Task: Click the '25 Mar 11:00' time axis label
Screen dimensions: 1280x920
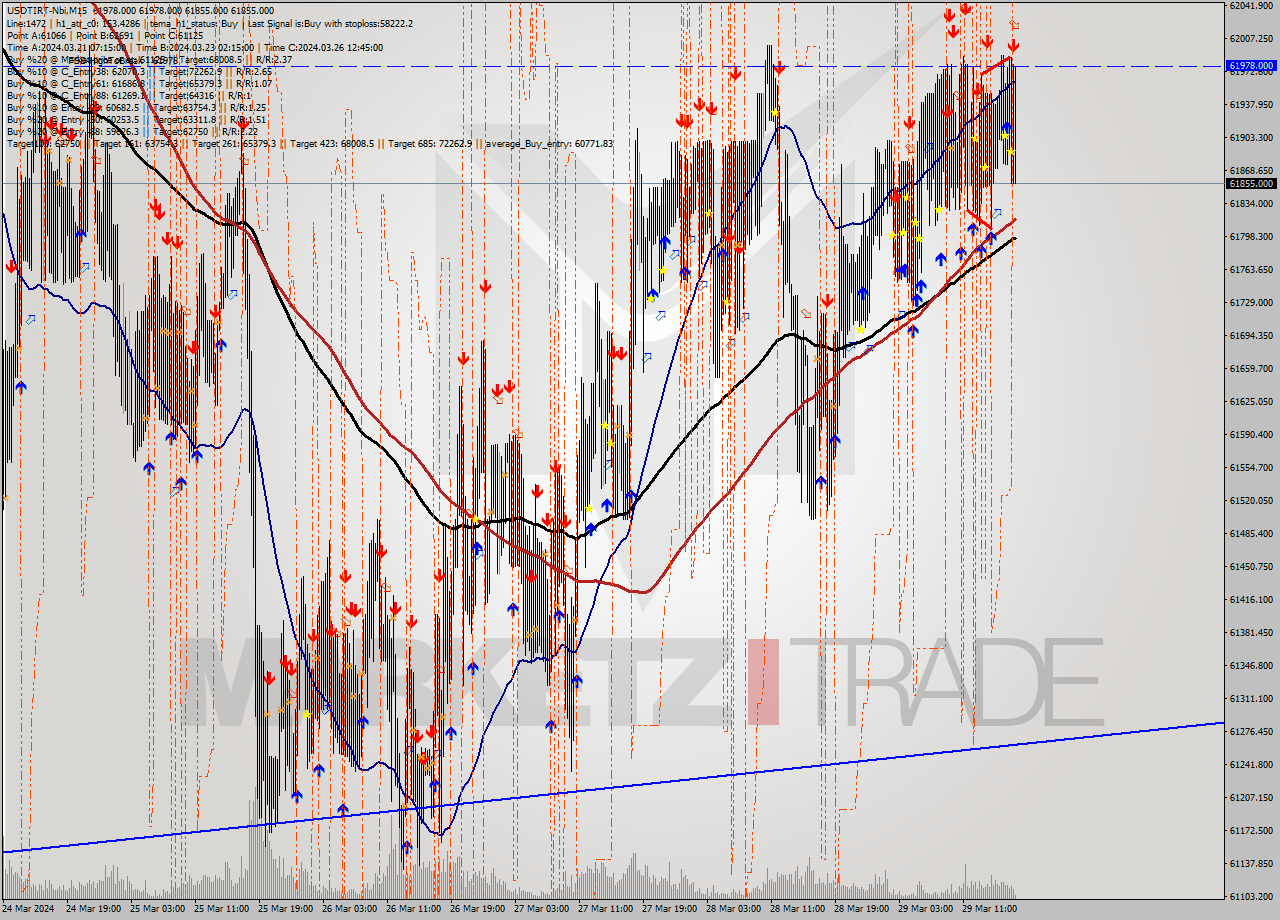Action: (x=221, y=909)
